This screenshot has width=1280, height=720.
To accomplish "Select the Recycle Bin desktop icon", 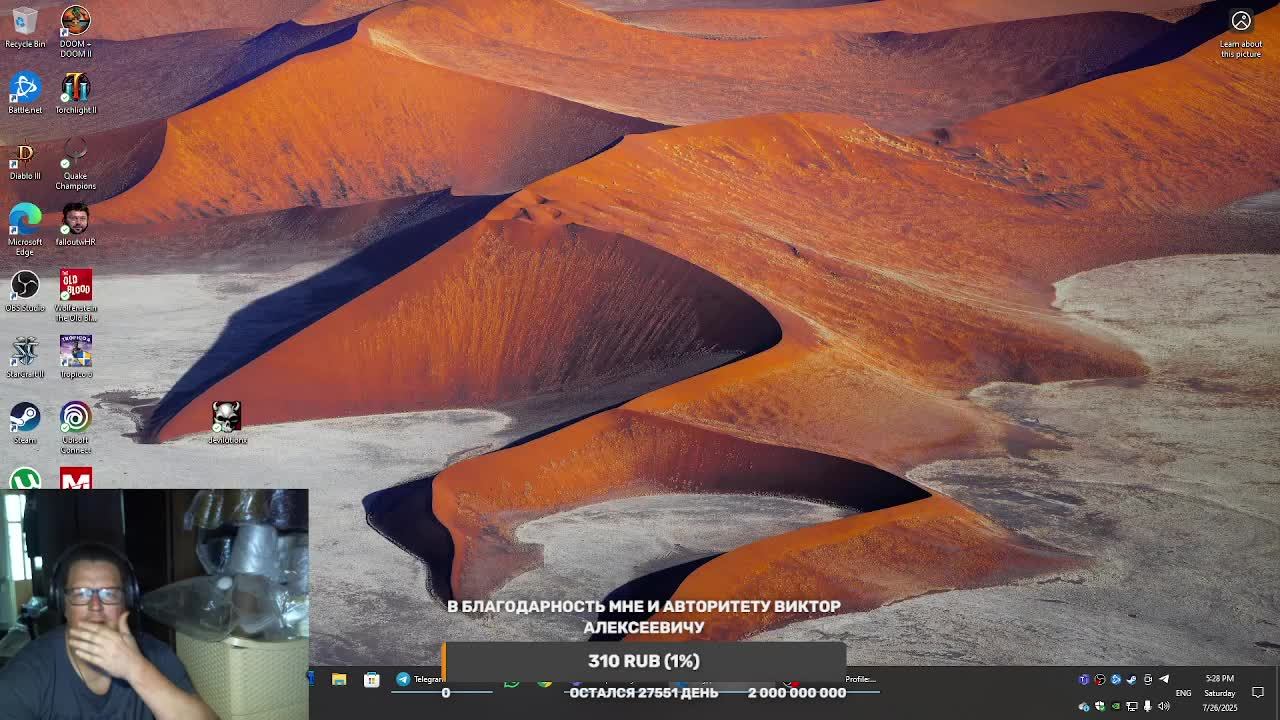I will click(25, 28).
